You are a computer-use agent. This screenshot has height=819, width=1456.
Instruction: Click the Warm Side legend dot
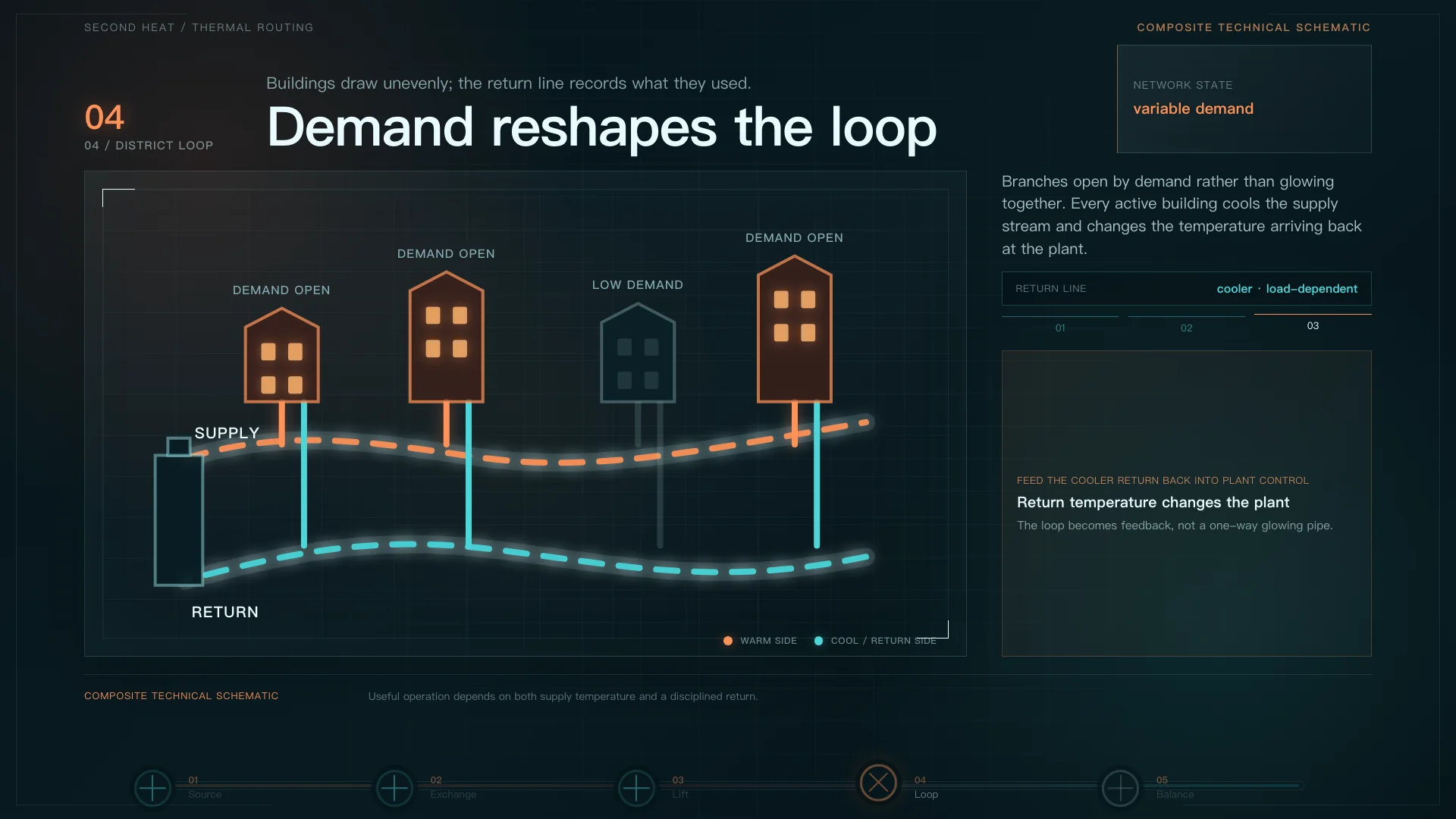tap(728, 641)
